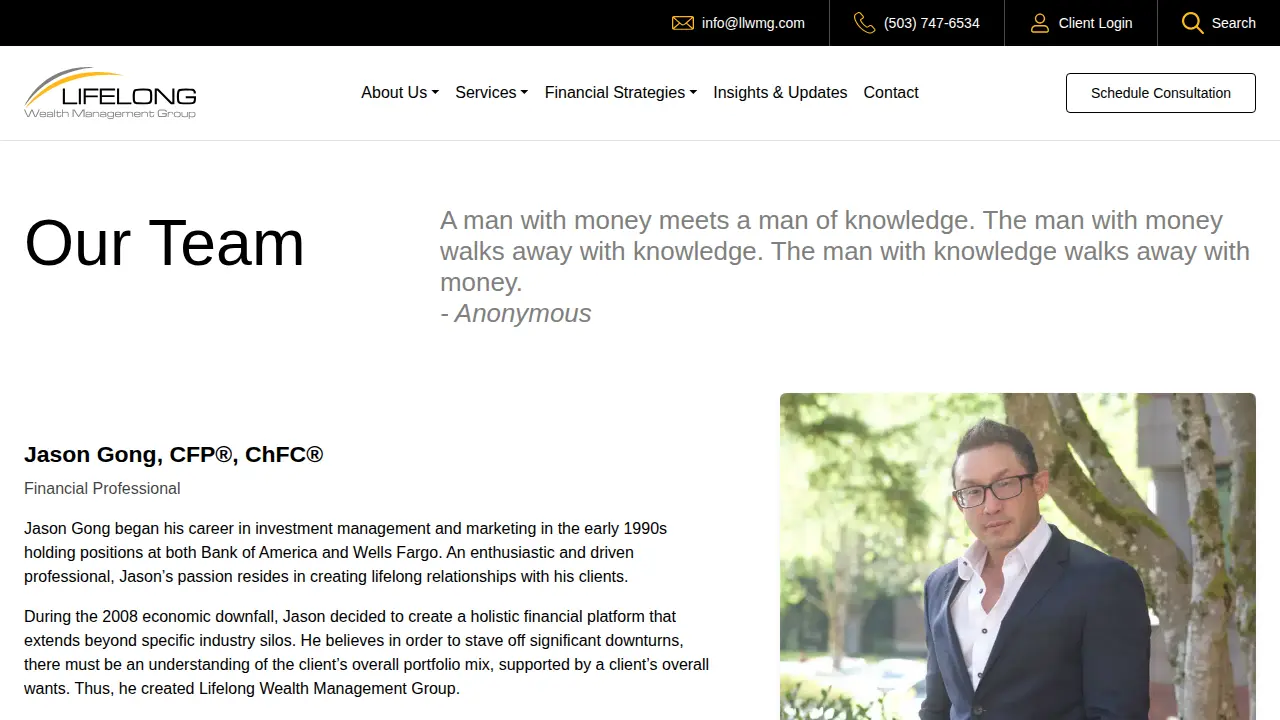
Task: Call the (503) 747-6534 phone link
Action: click(932, 23)
